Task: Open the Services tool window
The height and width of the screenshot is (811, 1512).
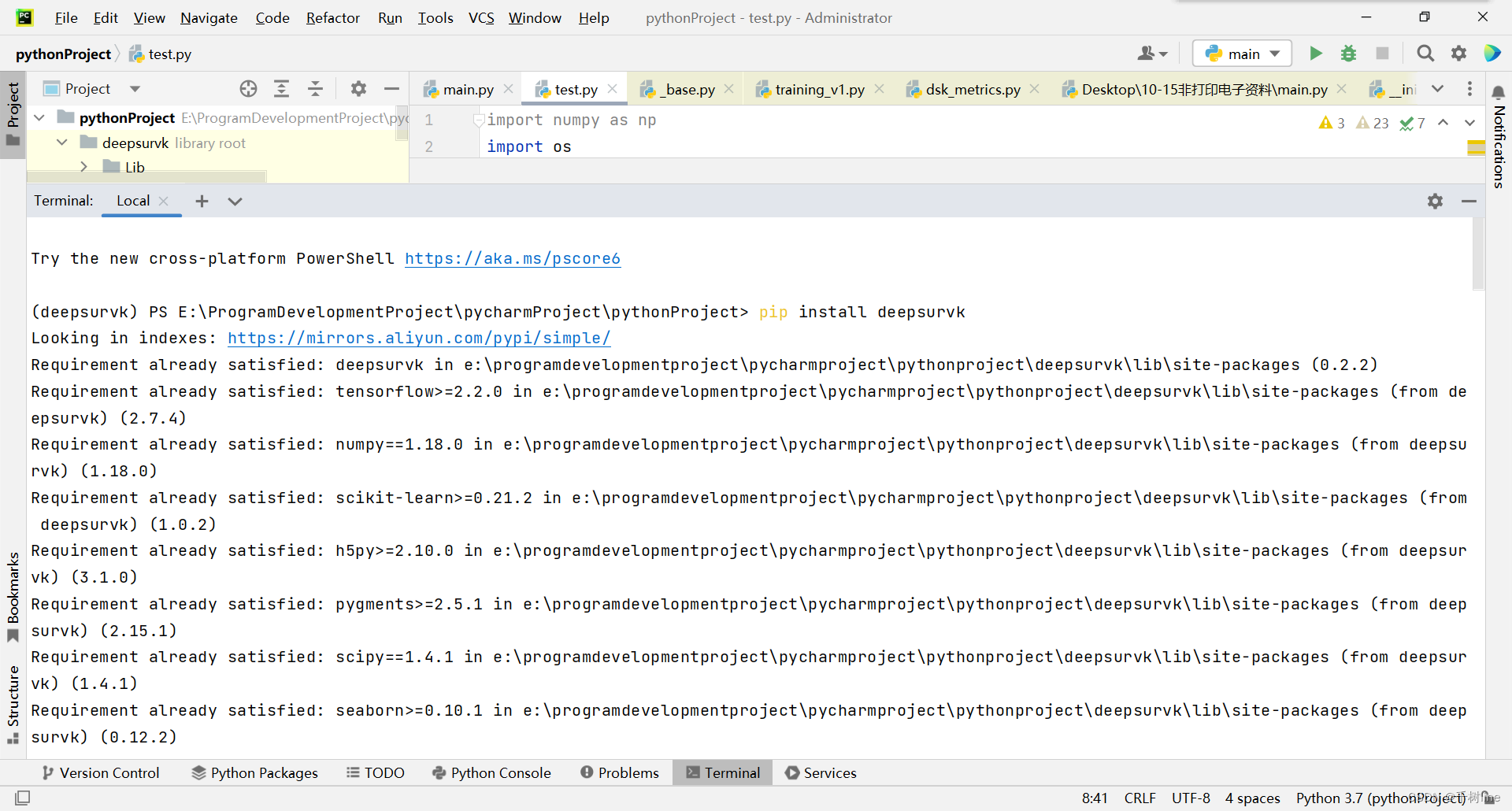Action: (821, 772)
